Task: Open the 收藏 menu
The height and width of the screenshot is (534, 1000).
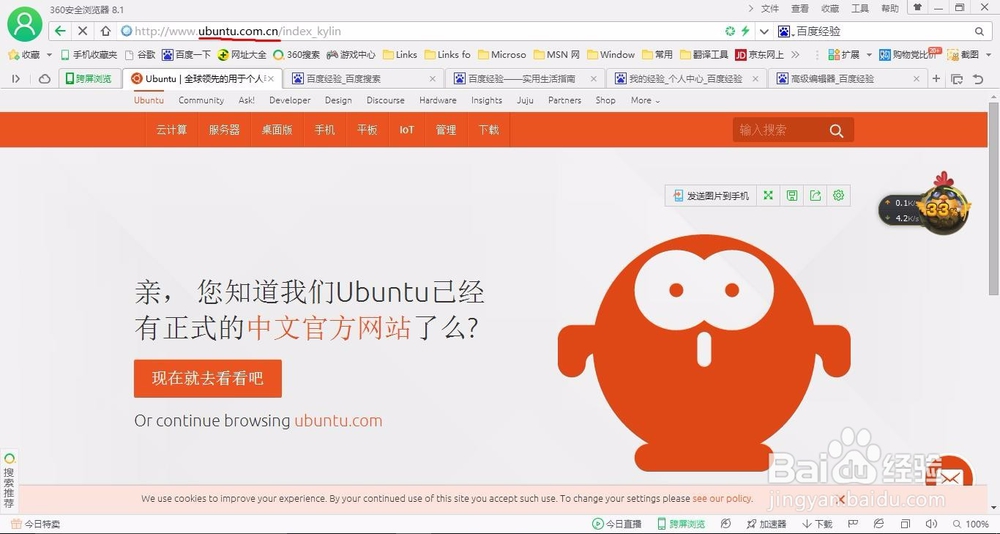Action: (830, 8)
